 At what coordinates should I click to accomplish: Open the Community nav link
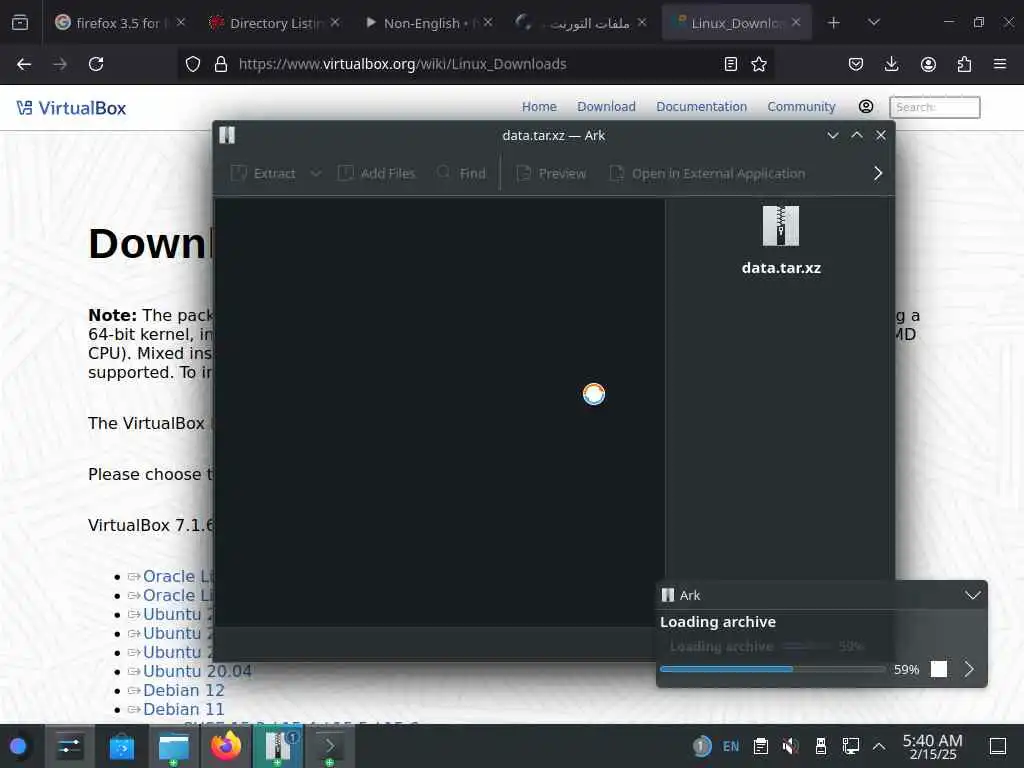pyautogui.click(x=801, y=106)
